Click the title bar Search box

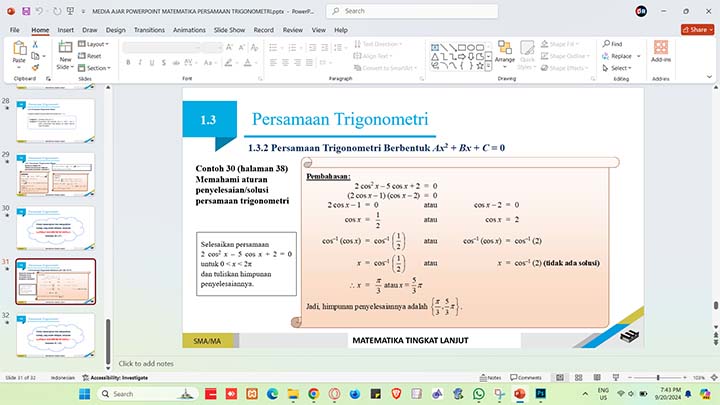(412, 11)
